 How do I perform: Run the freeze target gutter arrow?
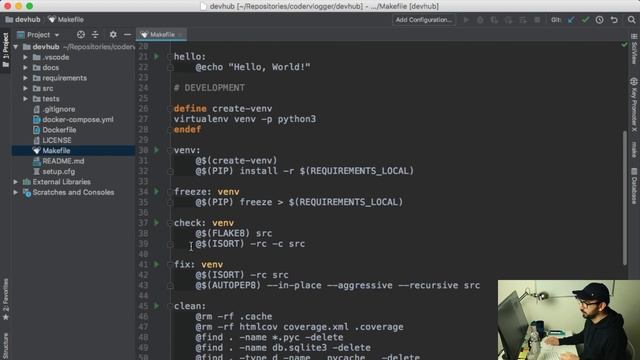[x=156, y=191]
